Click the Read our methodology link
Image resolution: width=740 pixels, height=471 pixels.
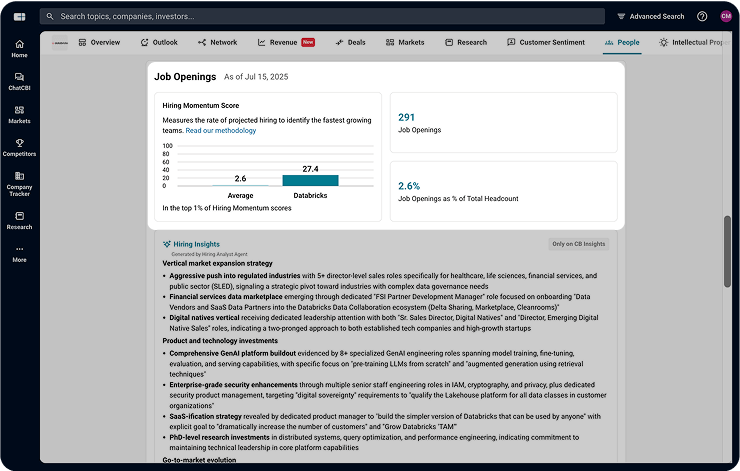[221, 131]
